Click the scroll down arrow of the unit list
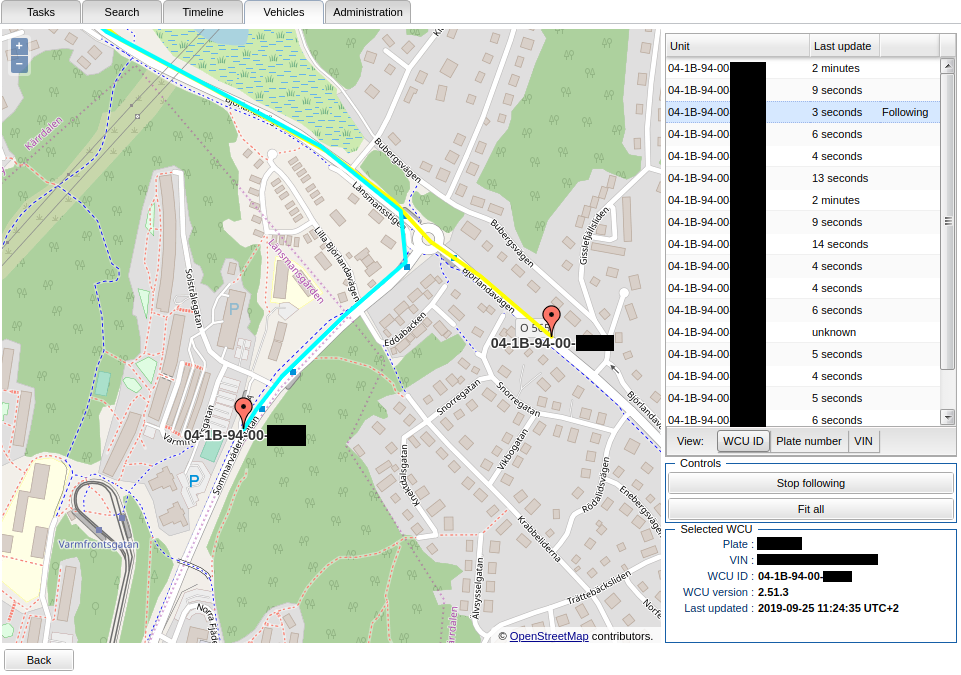Screen dimensions: 961x675 click(948, 416)
